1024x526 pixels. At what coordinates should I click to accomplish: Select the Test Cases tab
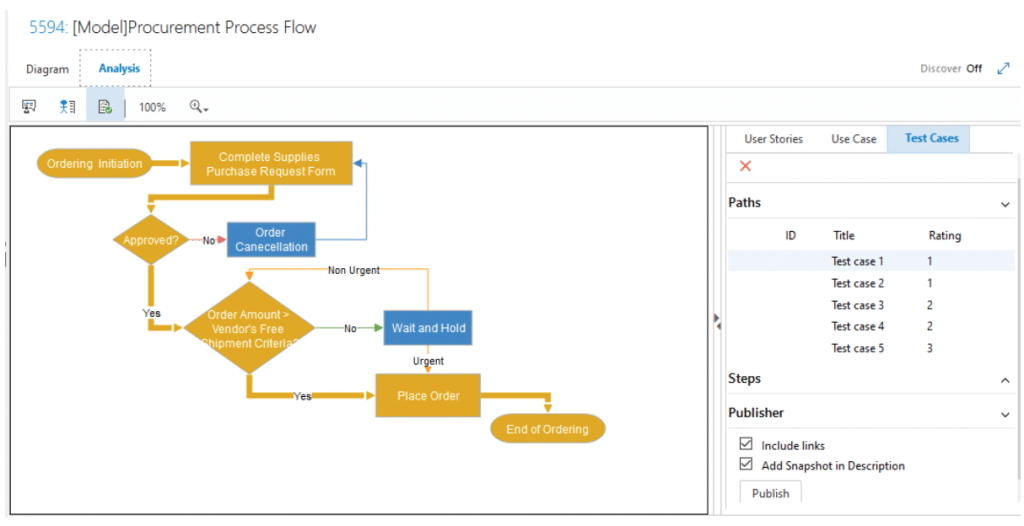pyautogui.click(x=931, y=138)
